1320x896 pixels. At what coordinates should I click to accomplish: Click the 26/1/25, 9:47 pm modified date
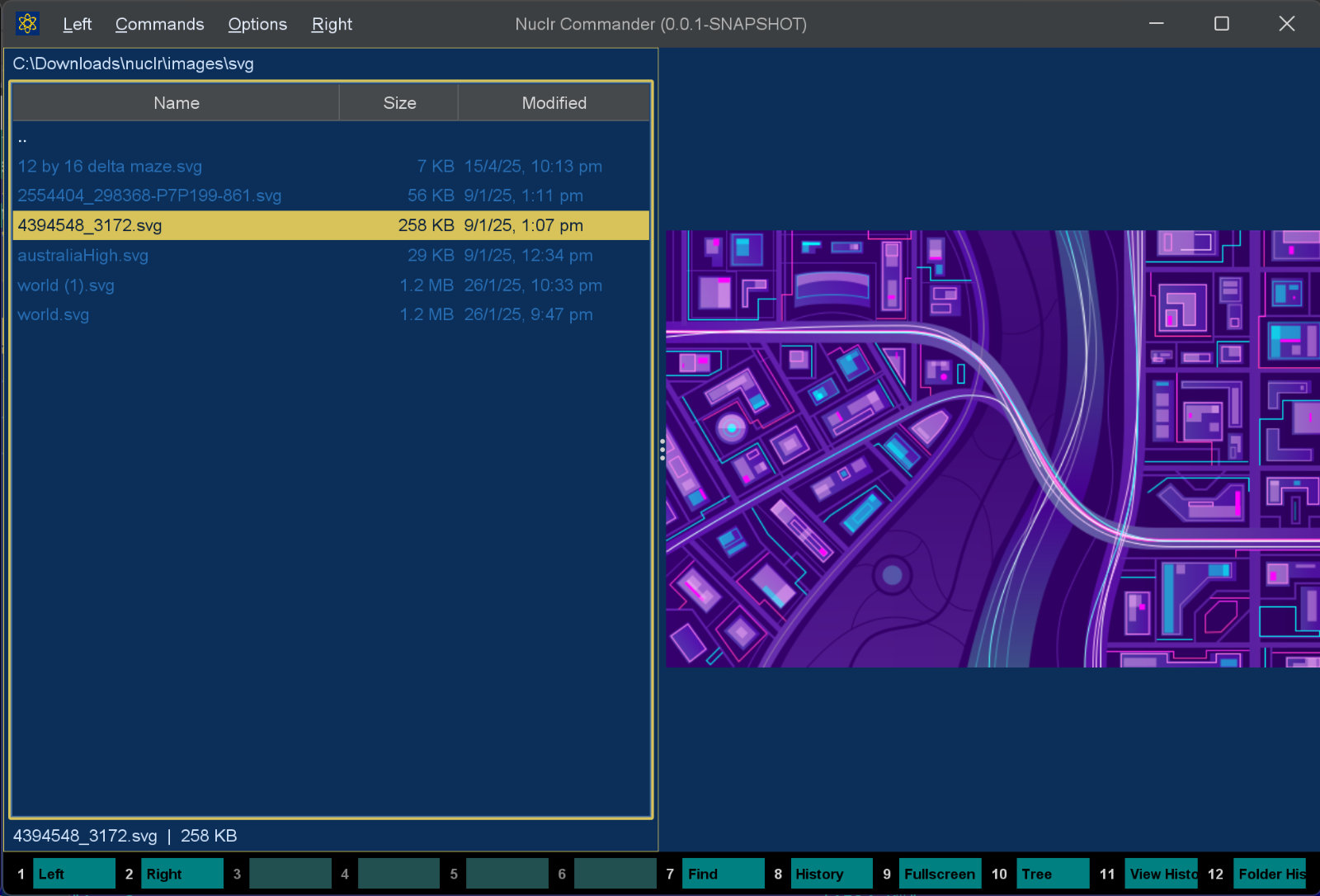528,314
